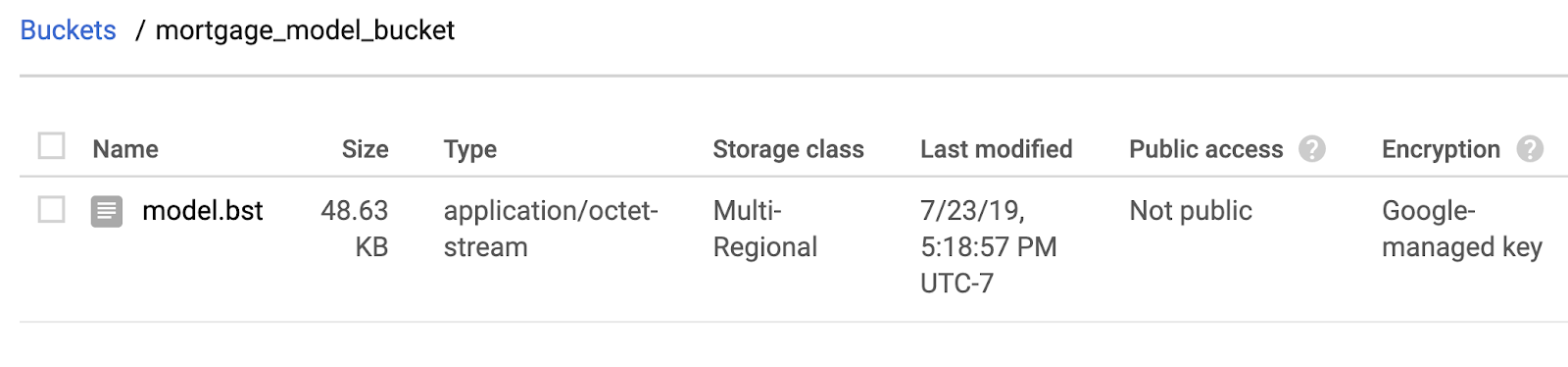Click the Google-managed key encryption cell
Image resolution: width=1568 pixels, height=367 pixels.
coord(1462,229)
